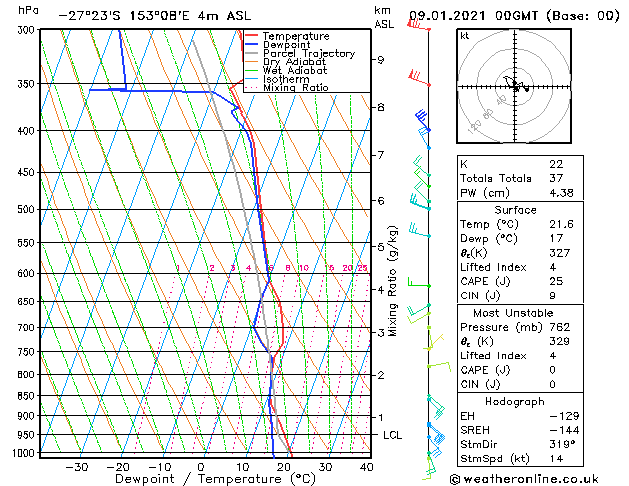Click the -30 temperature axis label

tap(77, 467)
